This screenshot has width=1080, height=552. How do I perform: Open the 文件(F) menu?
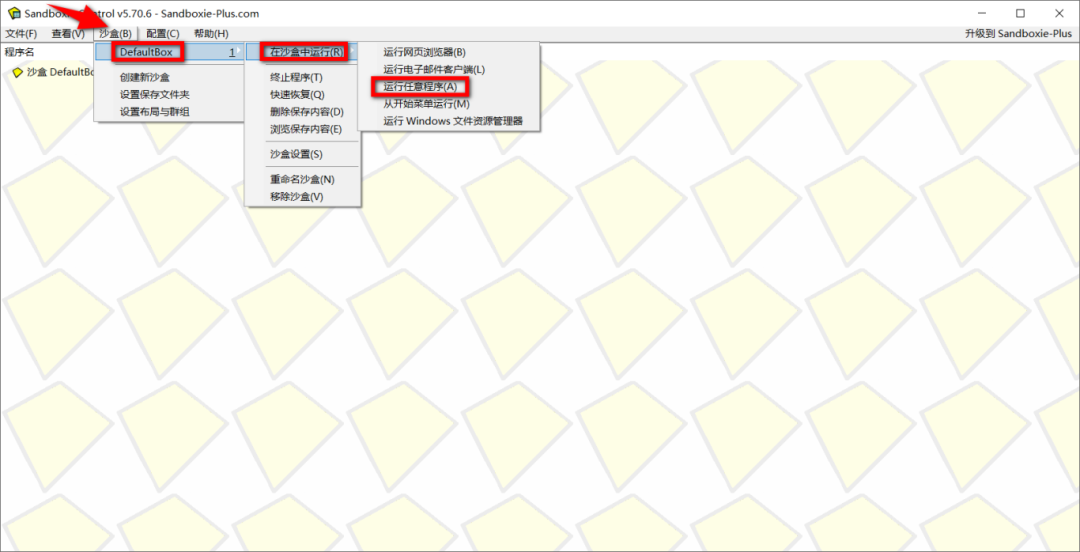[x=21, y=34]
